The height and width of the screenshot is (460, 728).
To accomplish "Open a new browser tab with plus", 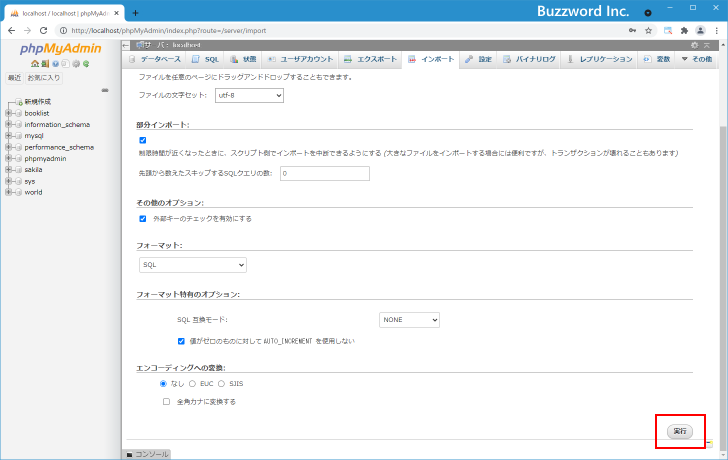I will click(x=135, y=13).
